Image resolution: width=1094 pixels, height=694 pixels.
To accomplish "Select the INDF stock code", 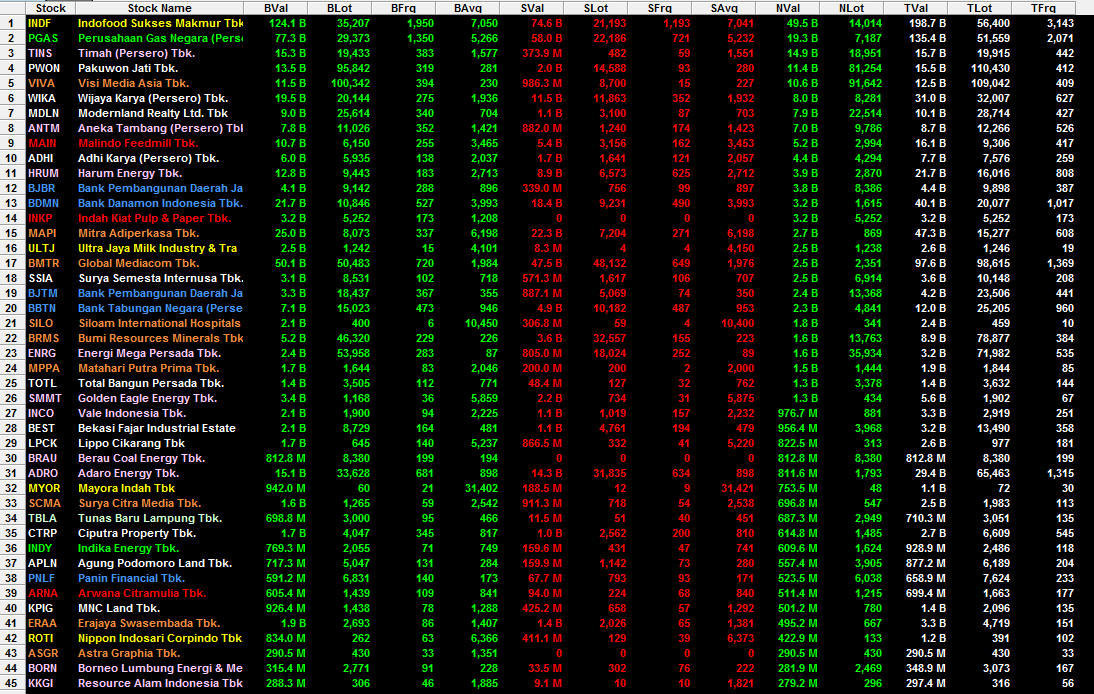I will tap(39, 23).
